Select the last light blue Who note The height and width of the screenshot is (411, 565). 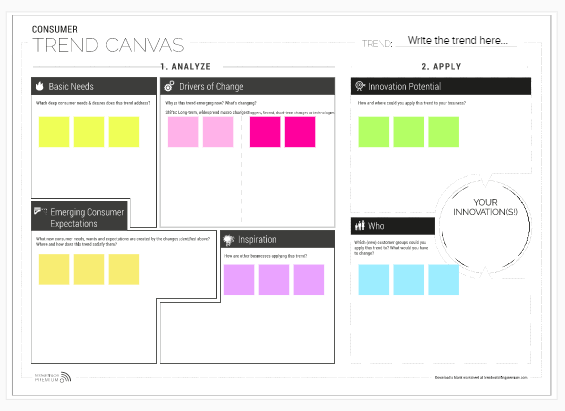pos(444,280)
